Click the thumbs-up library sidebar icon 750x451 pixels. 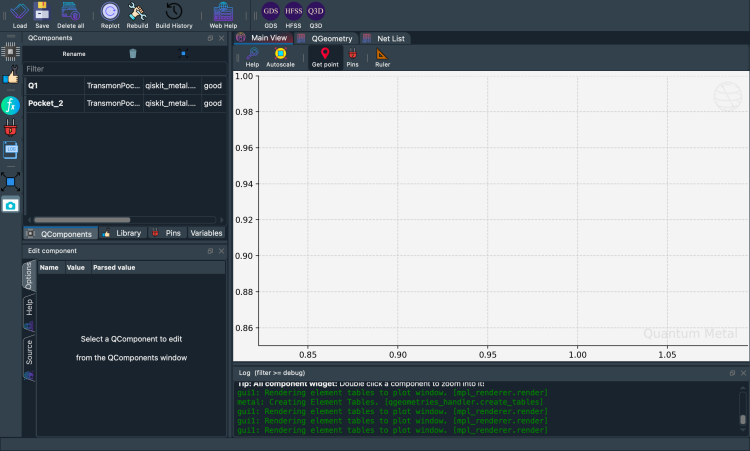point(11,76)
